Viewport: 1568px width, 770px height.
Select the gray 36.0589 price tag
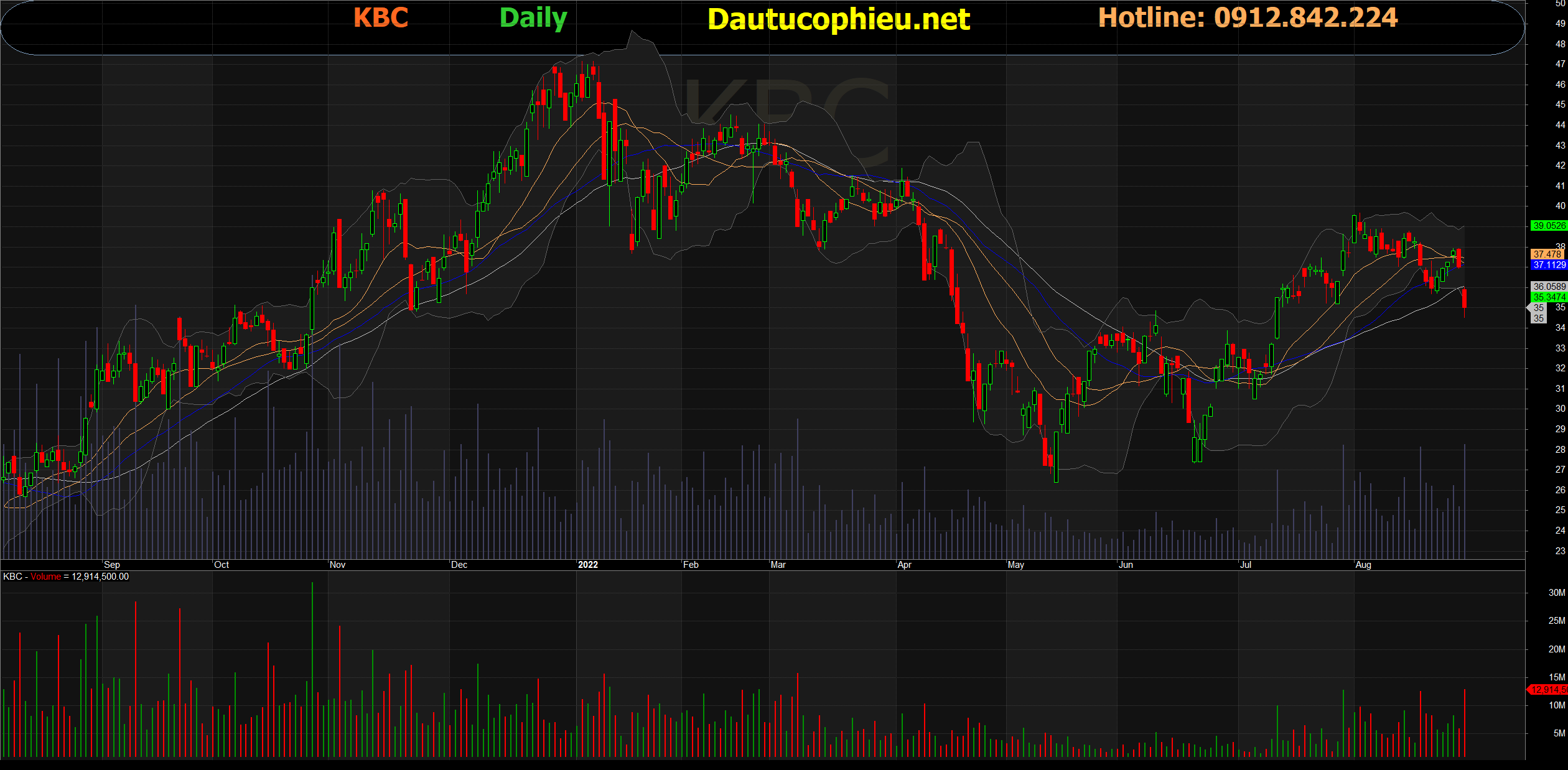(x=1548, y=287)
